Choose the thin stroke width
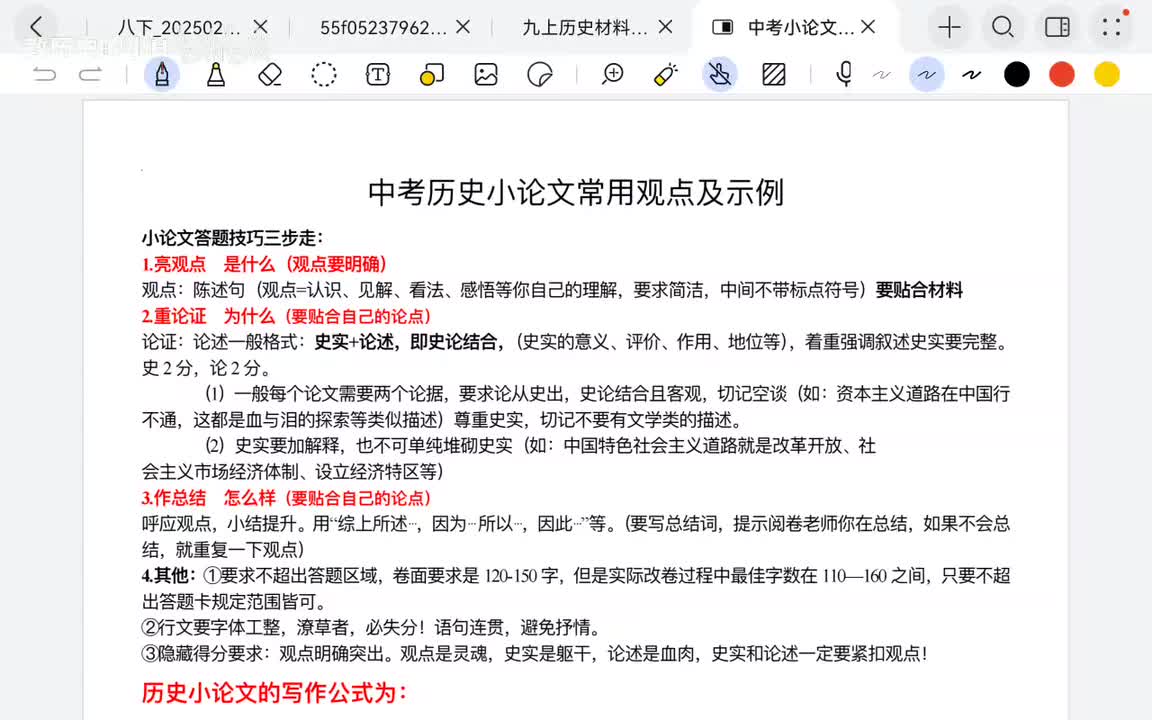 pos(882,74)
